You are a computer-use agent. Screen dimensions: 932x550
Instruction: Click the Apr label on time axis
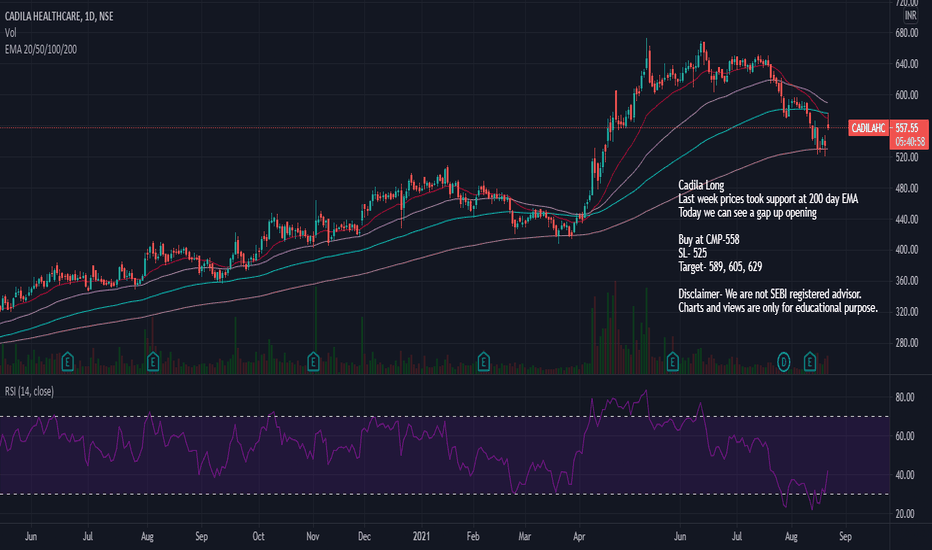click(x=579, y=536)
